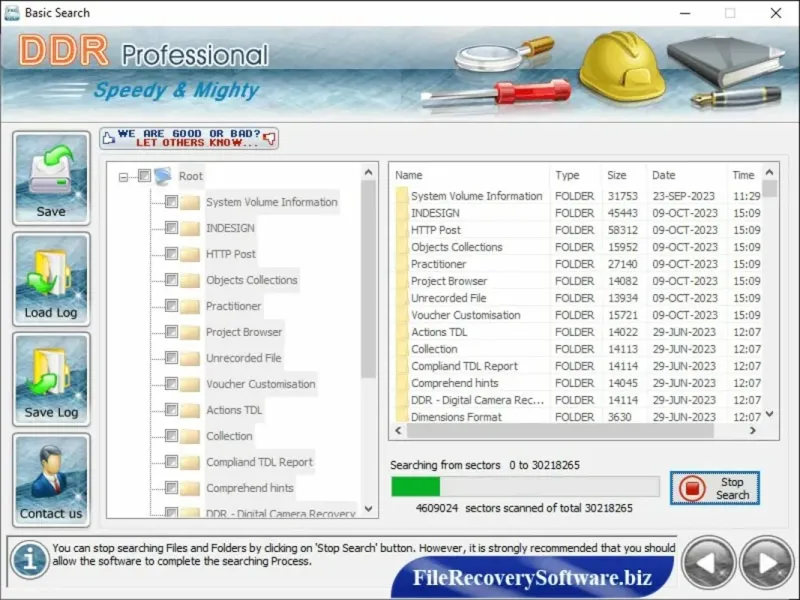The height and width of the screenshot is (600, 800).
Task: Click the file list scroll down arrow
Action: tap(770, 414)
